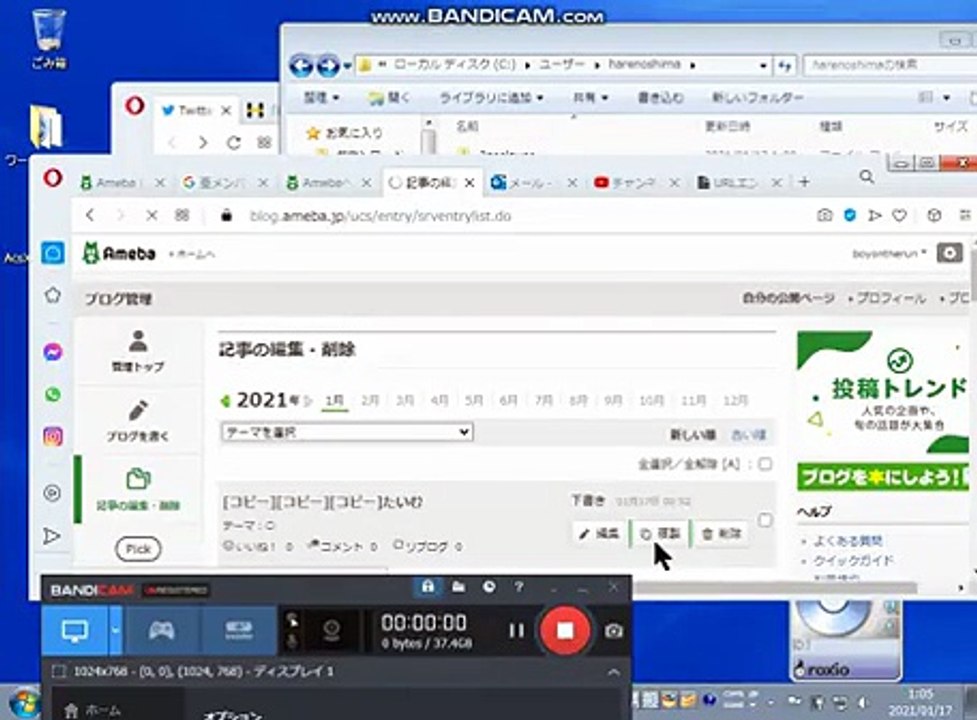The width and height of the screenshot is (977, 720).
Task: Open 管理トップ in left menu
Action: (138, 351)
